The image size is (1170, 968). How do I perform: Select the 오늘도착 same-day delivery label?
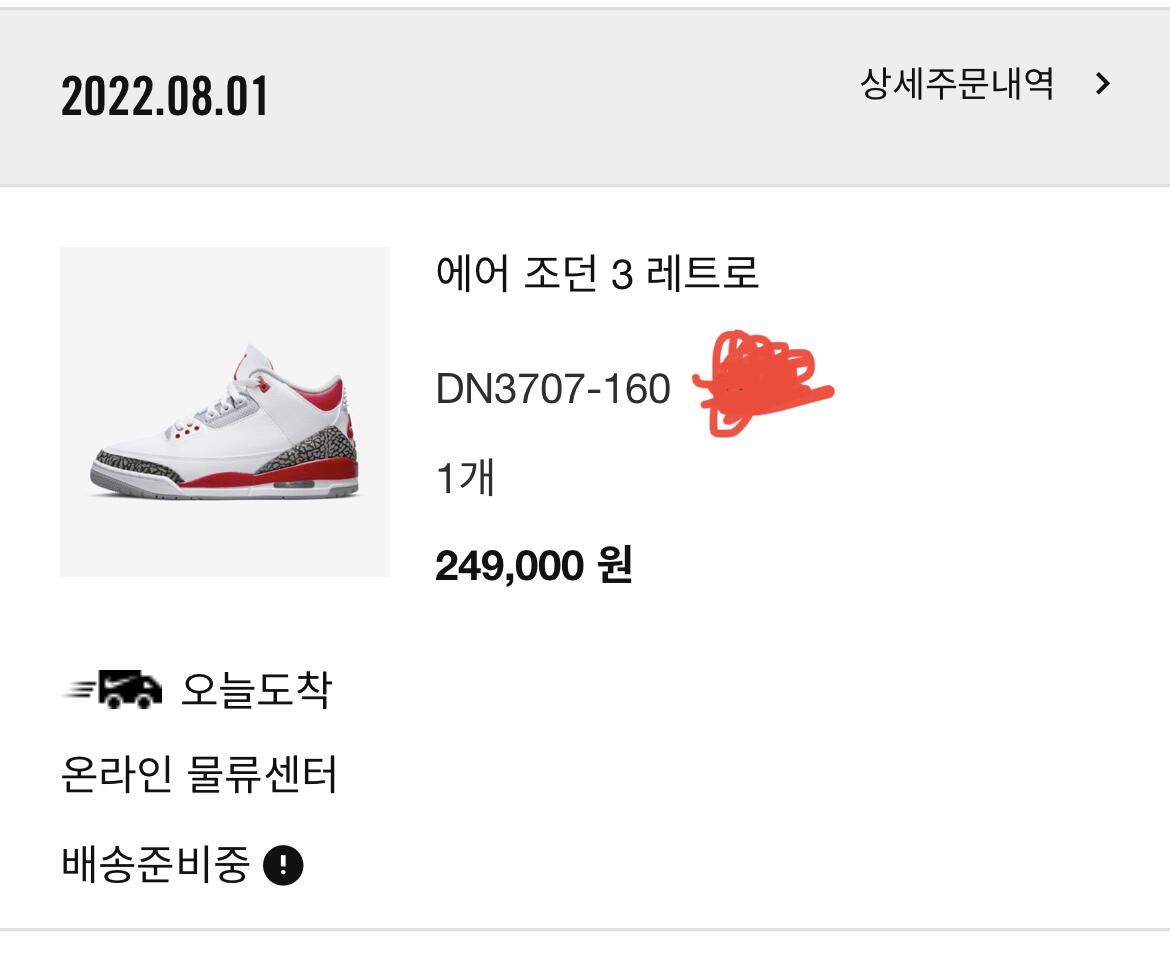(257, 690)
